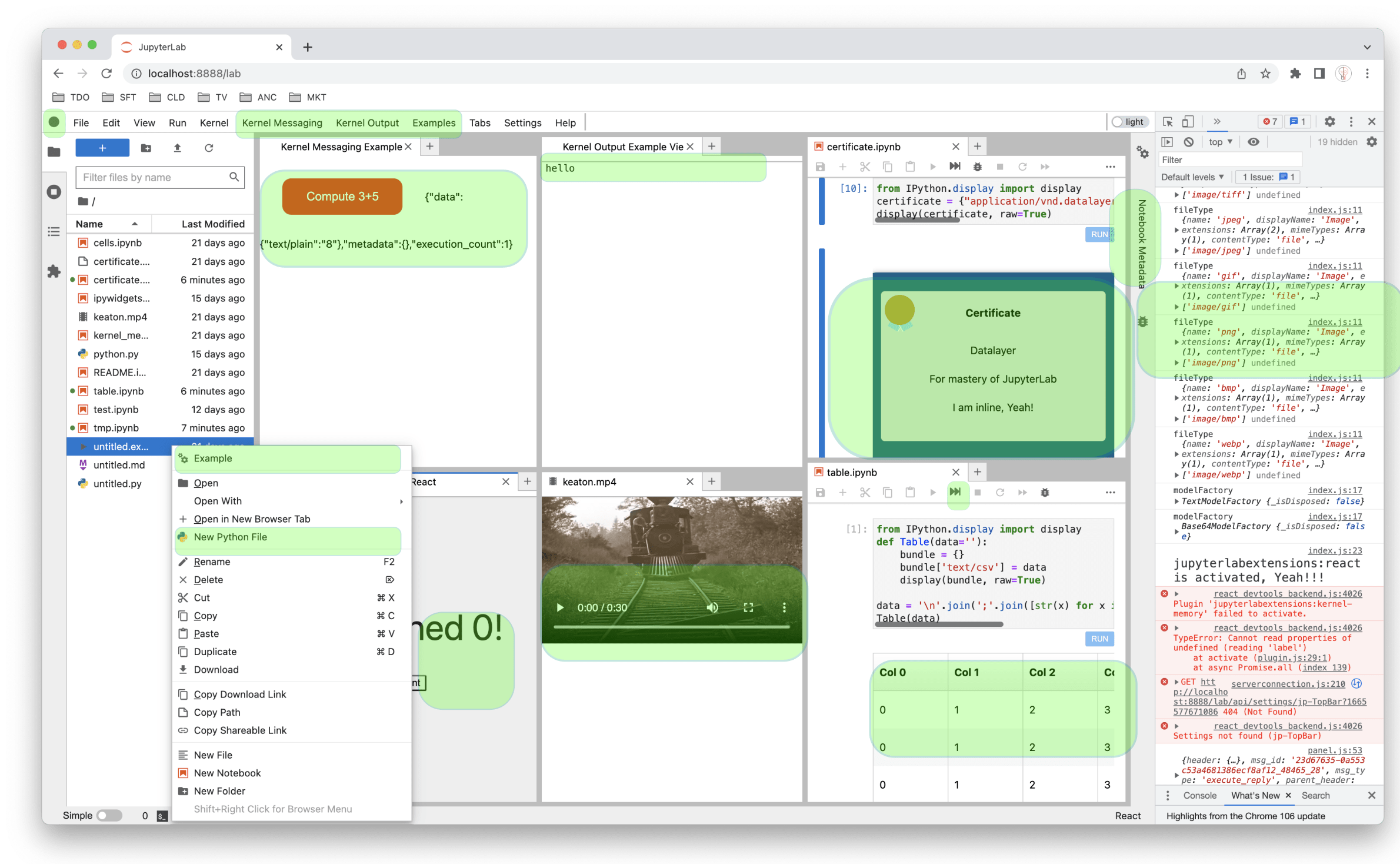1400x864 pixels.
Task: Expand the ['image/gif'] property entry
Action: click(1178, 307)
